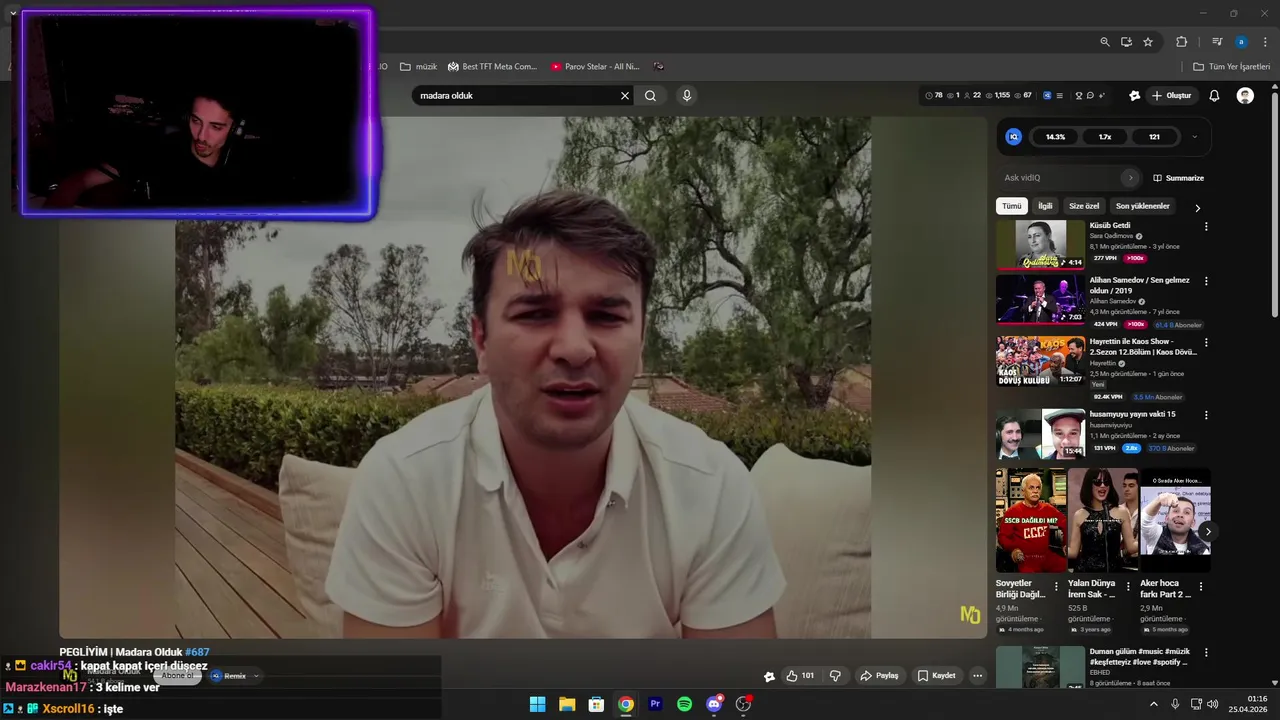This screenshot has width=1280, height=720.
Task: Open Spotify from the Windows taskbar
Action: coord(684,704)
